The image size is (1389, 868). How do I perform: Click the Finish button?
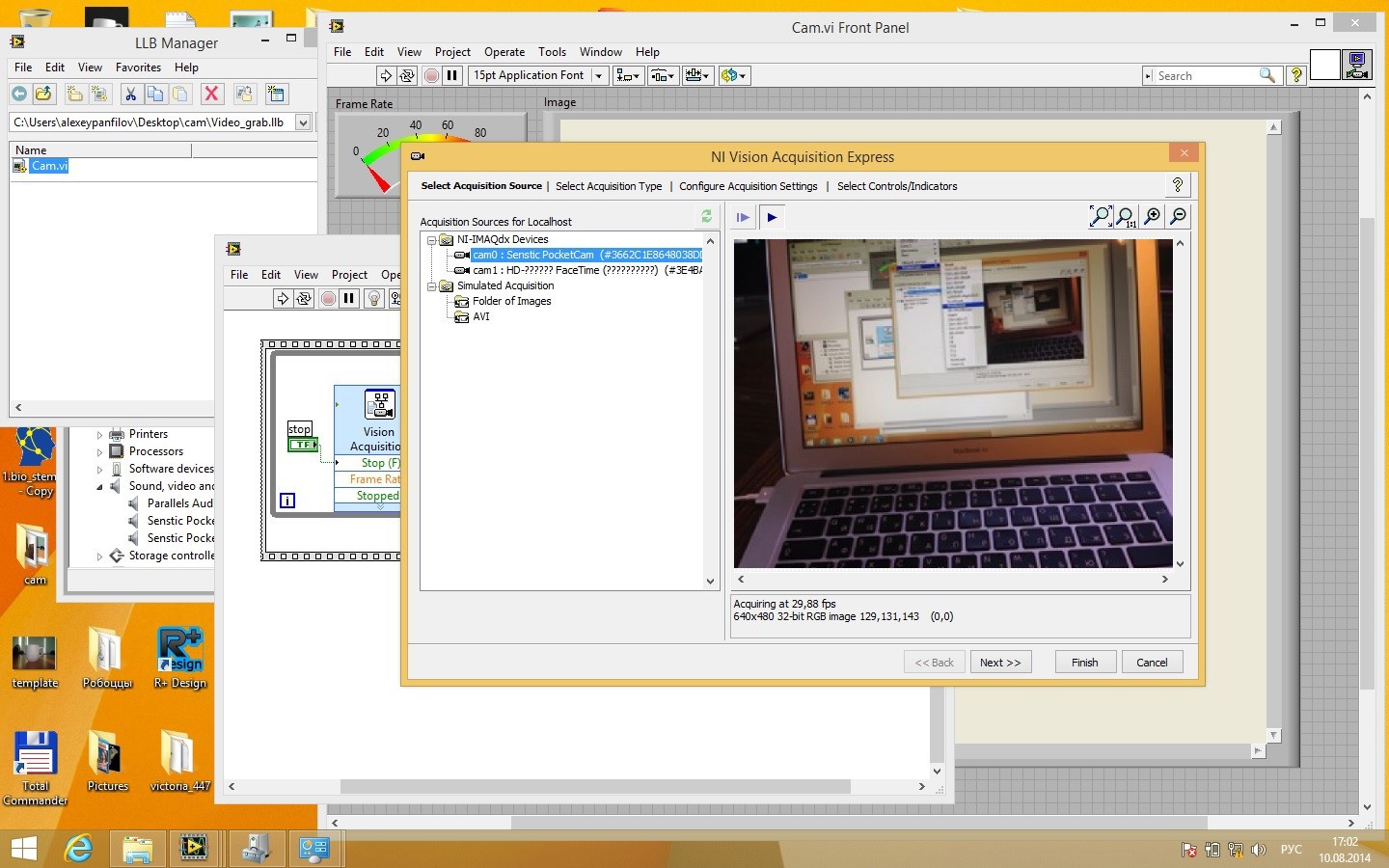click(x=1084, y=663)
